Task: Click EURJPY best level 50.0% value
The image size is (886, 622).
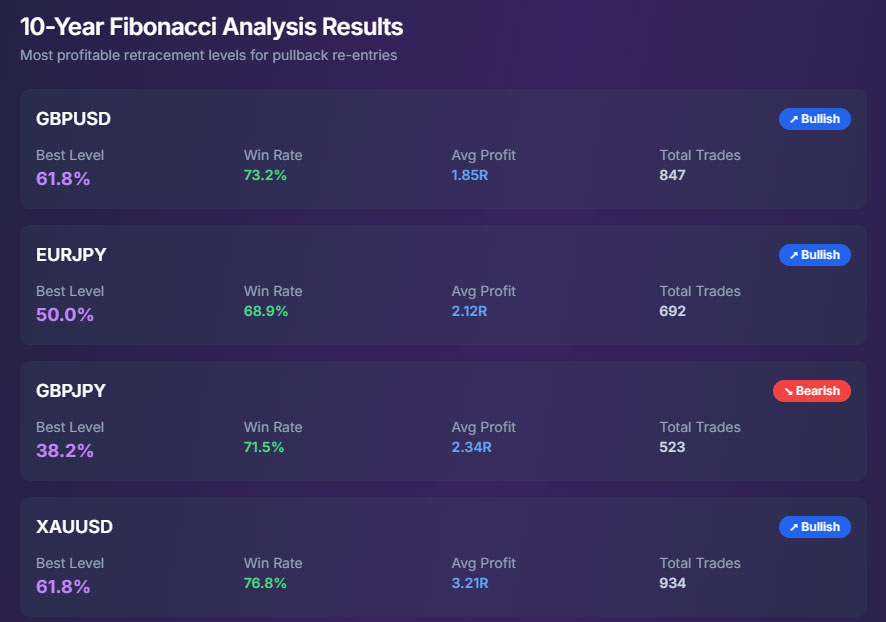Action: tap(64, 315)
